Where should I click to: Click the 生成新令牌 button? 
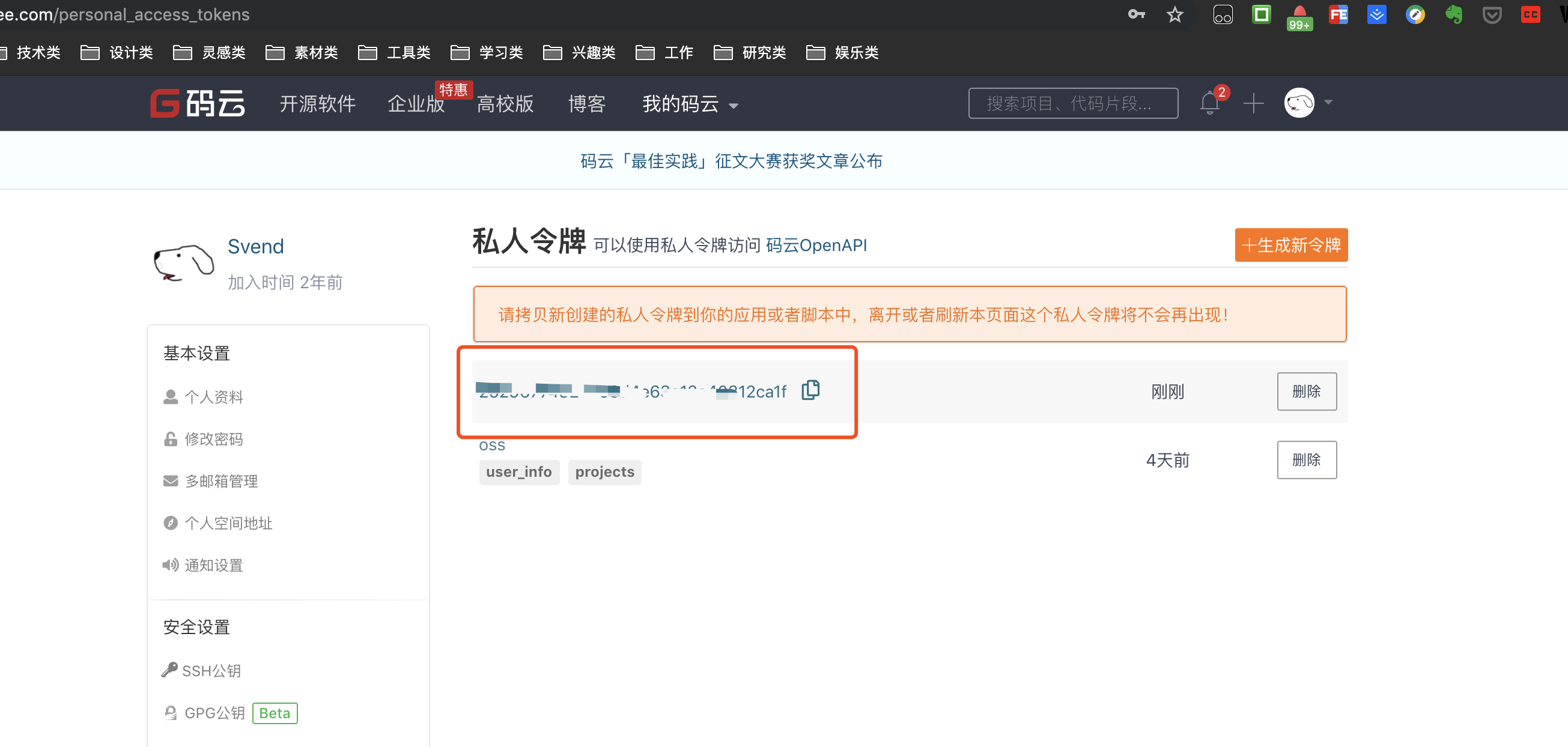[x=1291, y=244]
